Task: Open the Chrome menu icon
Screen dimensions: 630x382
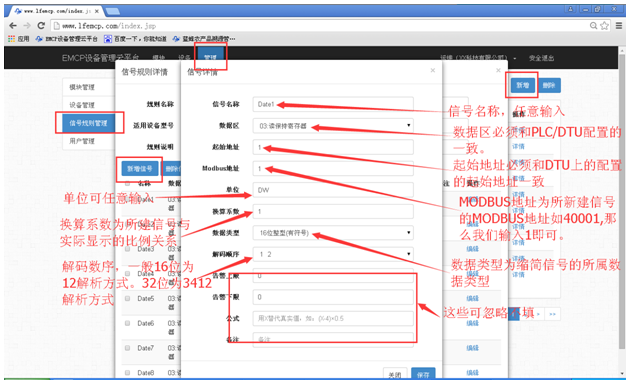Action: tap(619, 26)
